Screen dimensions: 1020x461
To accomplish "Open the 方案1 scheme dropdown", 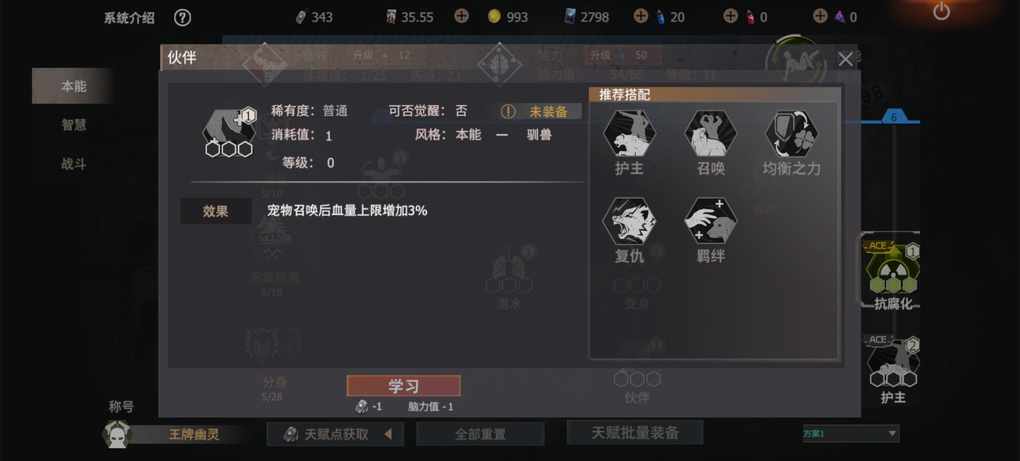I will [x=851, y=433].
